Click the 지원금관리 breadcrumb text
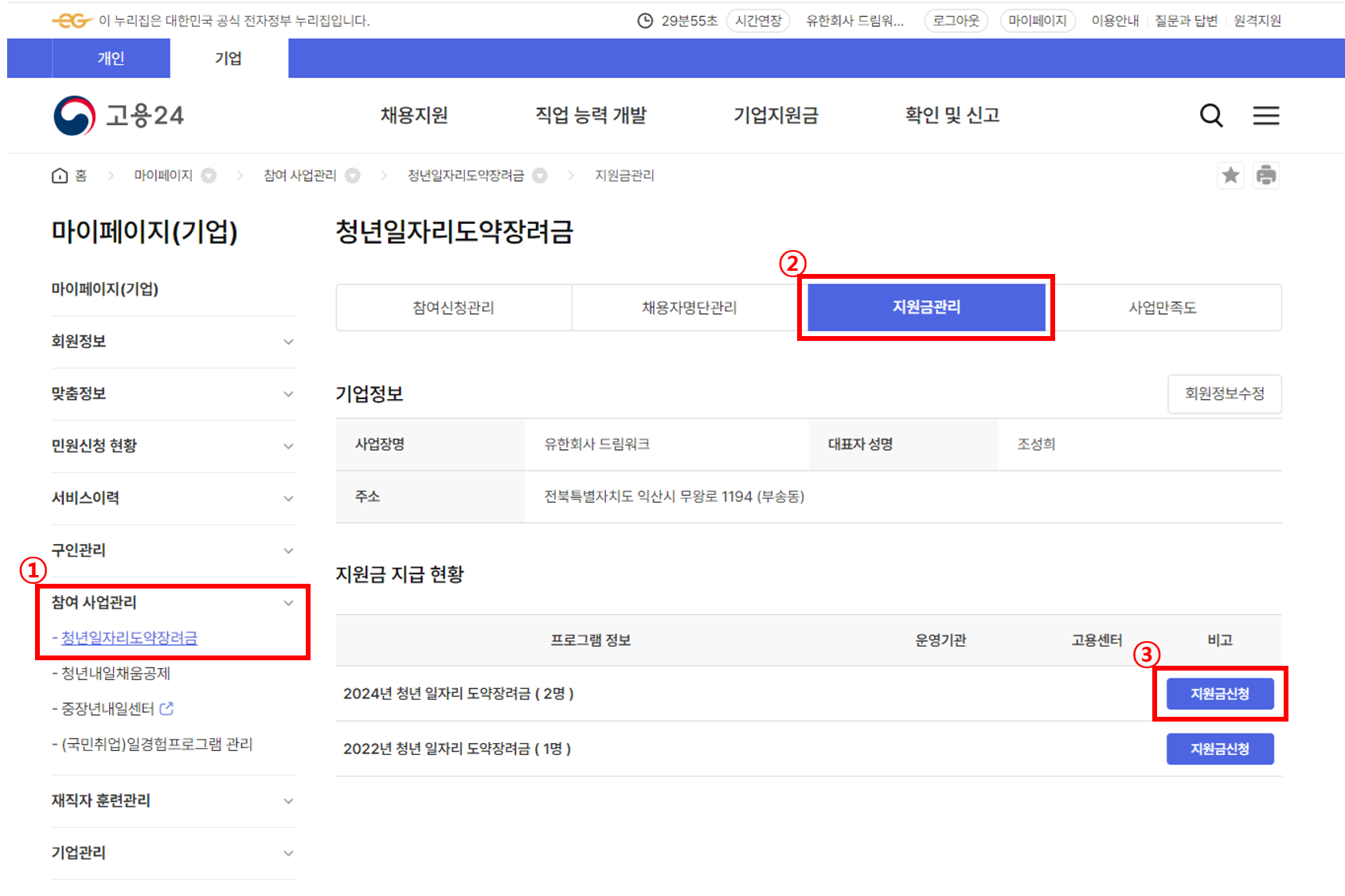The height and width of the screenshot is (896, 1345). (x=624, y=175)
